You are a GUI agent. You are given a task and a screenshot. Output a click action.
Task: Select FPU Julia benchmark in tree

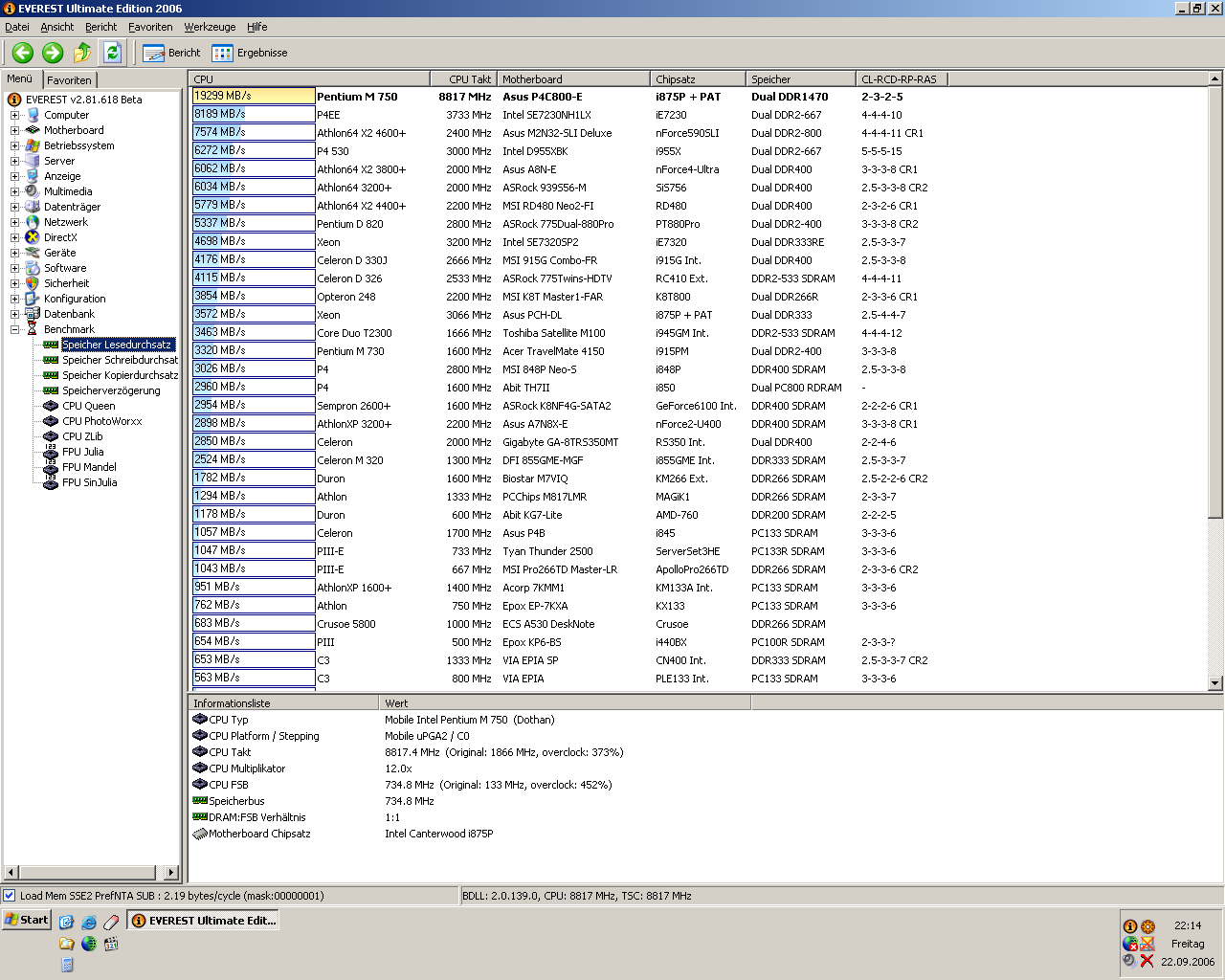82,452
